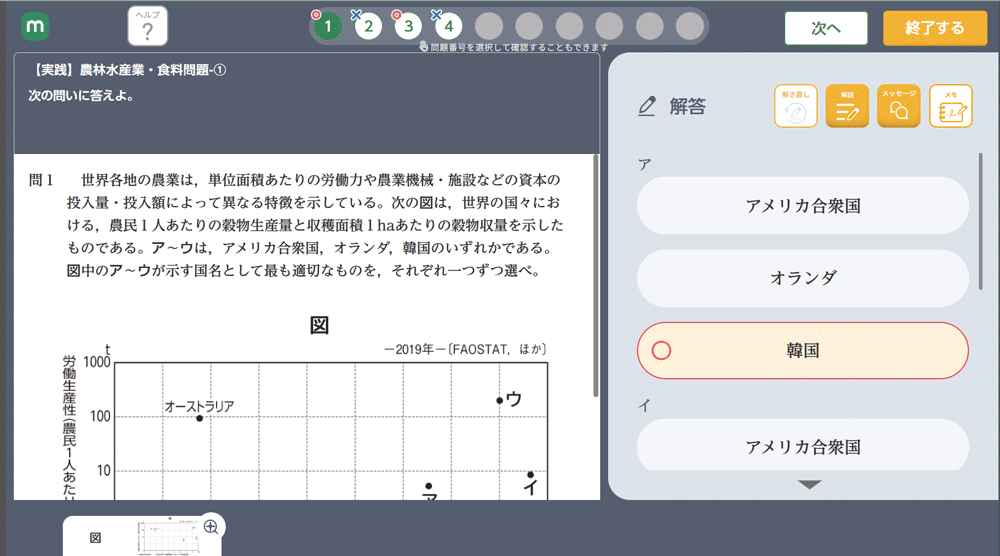This screenshot has height=556, width=1000.
Task: Open the 解き直し redo icon
Action: click(x=795, y=106)
